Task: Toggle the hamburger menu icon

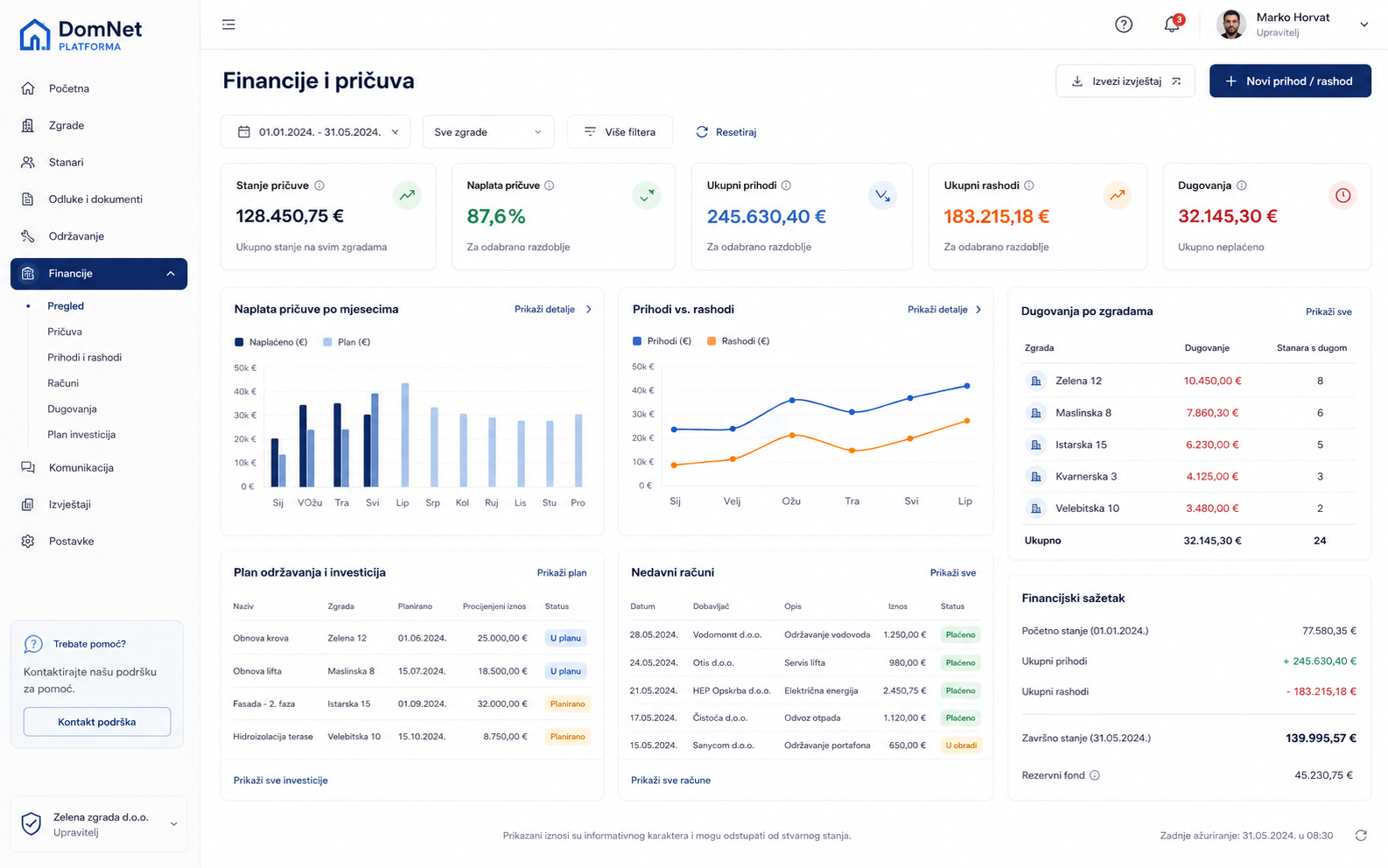Action: click(x=228, y=24)
